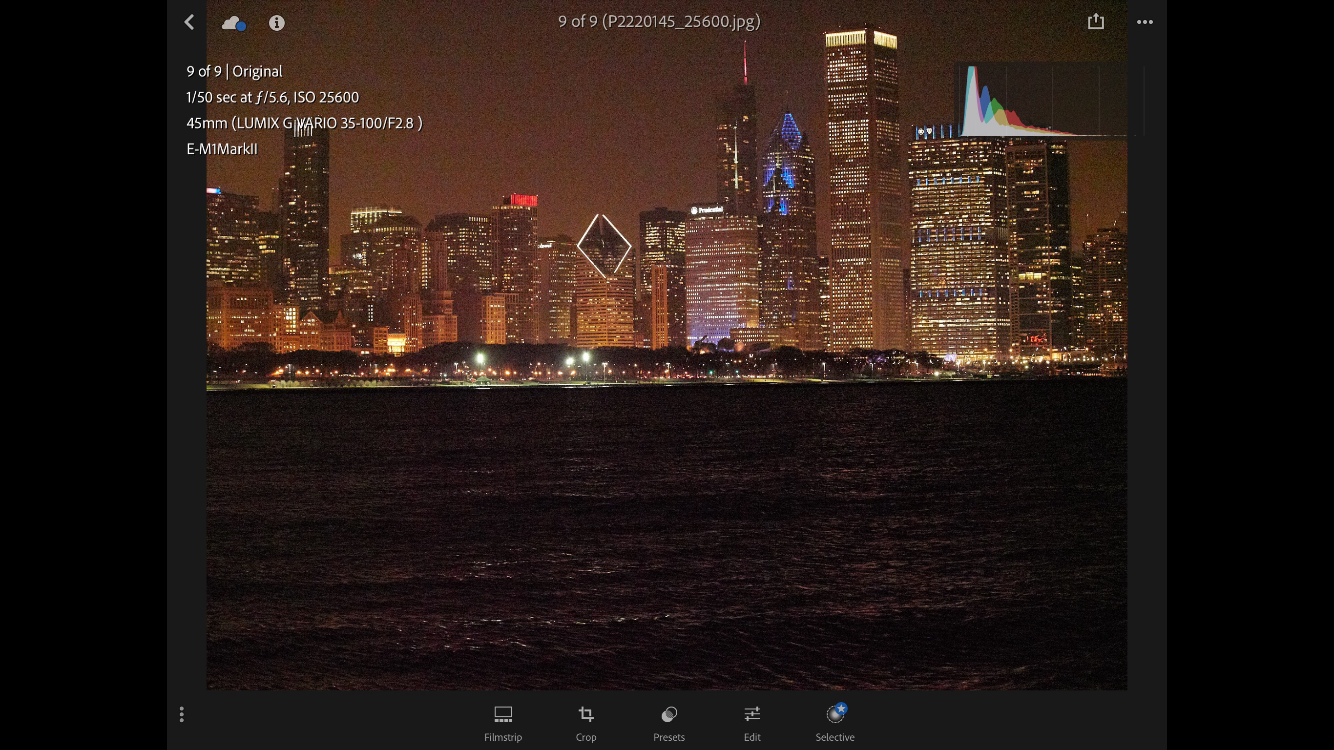Open the Edit adjustments panel
Image resolution: width=1334 pixels, height=750 pixels.
point(752,722)
